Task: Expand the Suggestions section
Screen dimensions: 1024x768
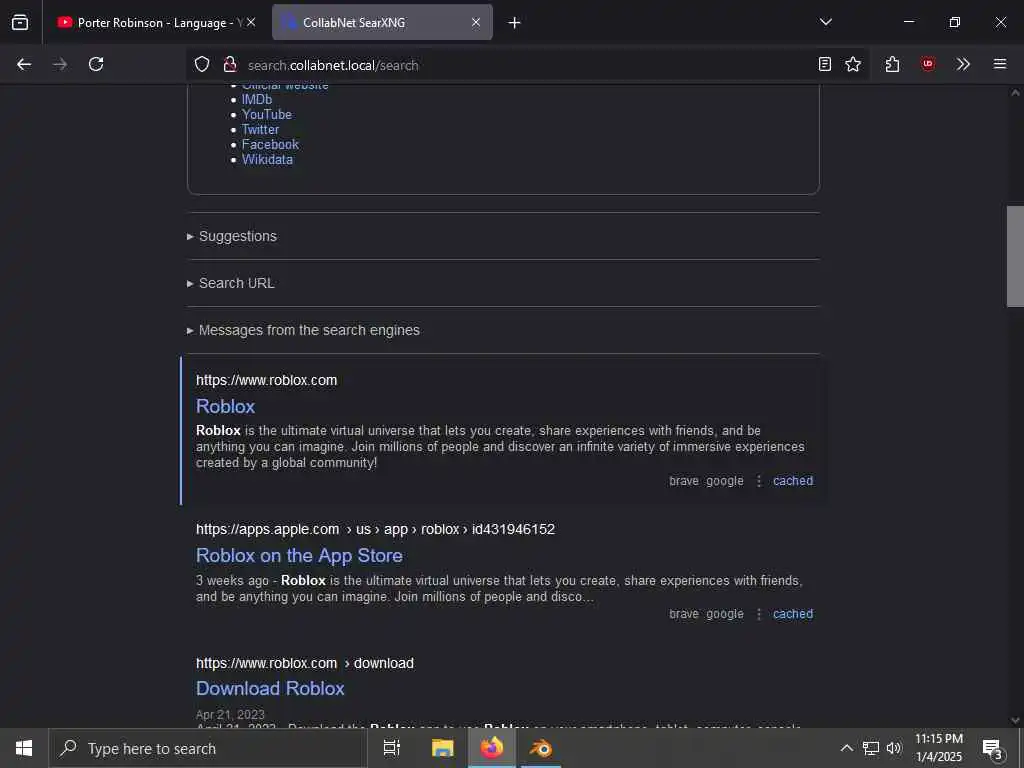Action: (237, 236)
